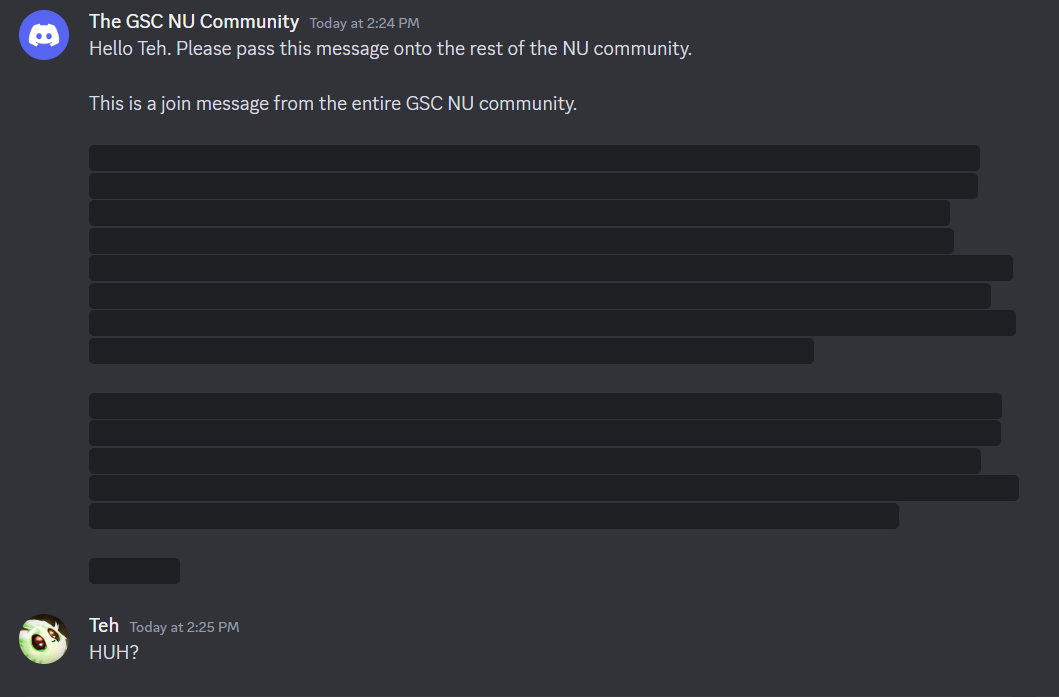The width and height of the screenshot is (1059, 697).
Task: Reveal first line of the second spoiler paragraph
Action: [x=545, y=406]
